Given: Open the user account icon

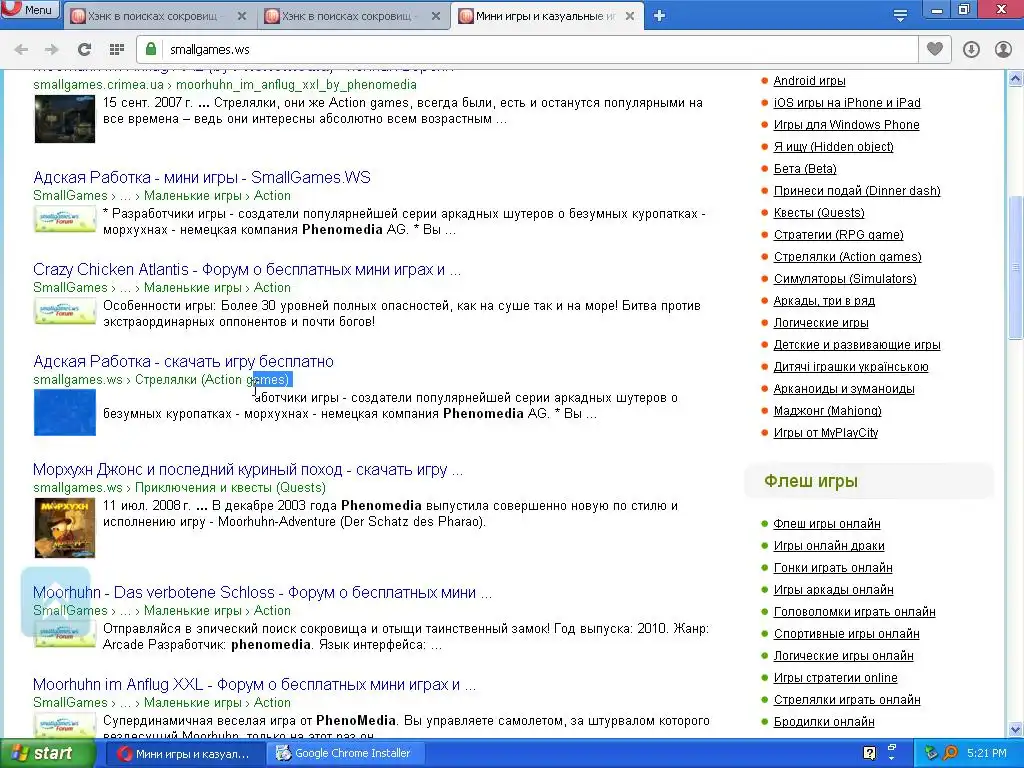Looking at the screenshot, I should (x=1003, y=50).
